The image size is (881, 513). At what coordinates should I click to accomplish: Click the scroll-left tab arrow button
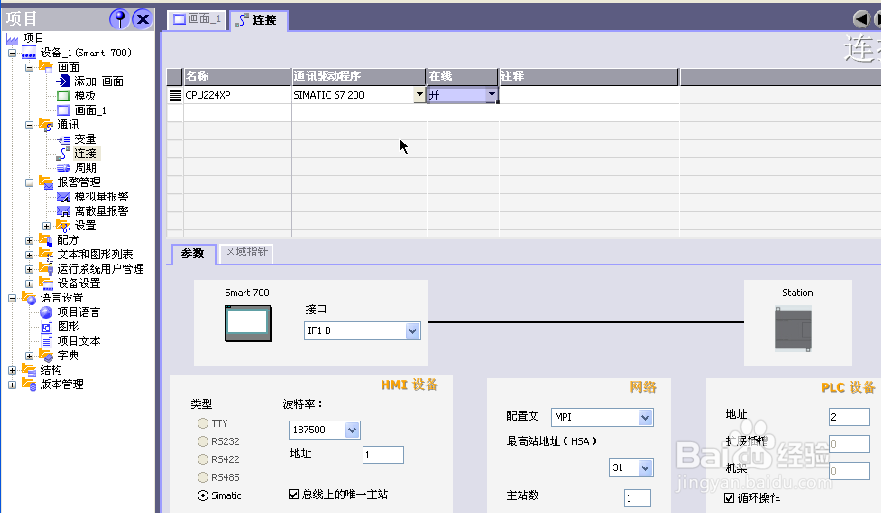pos(861,19)
